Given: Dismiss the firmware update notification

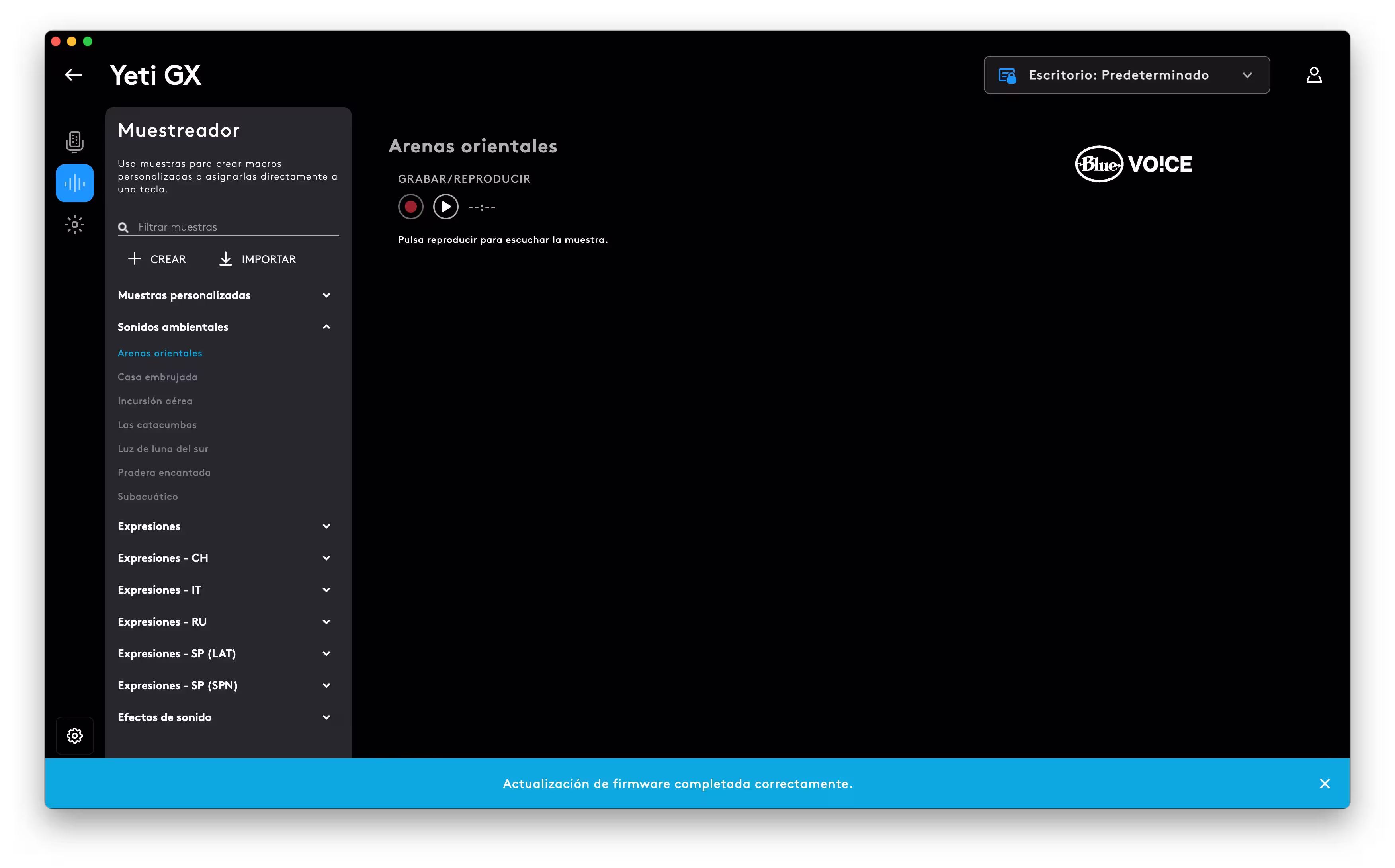Looking at the screenshot, I should click(x=1325, y=784).
